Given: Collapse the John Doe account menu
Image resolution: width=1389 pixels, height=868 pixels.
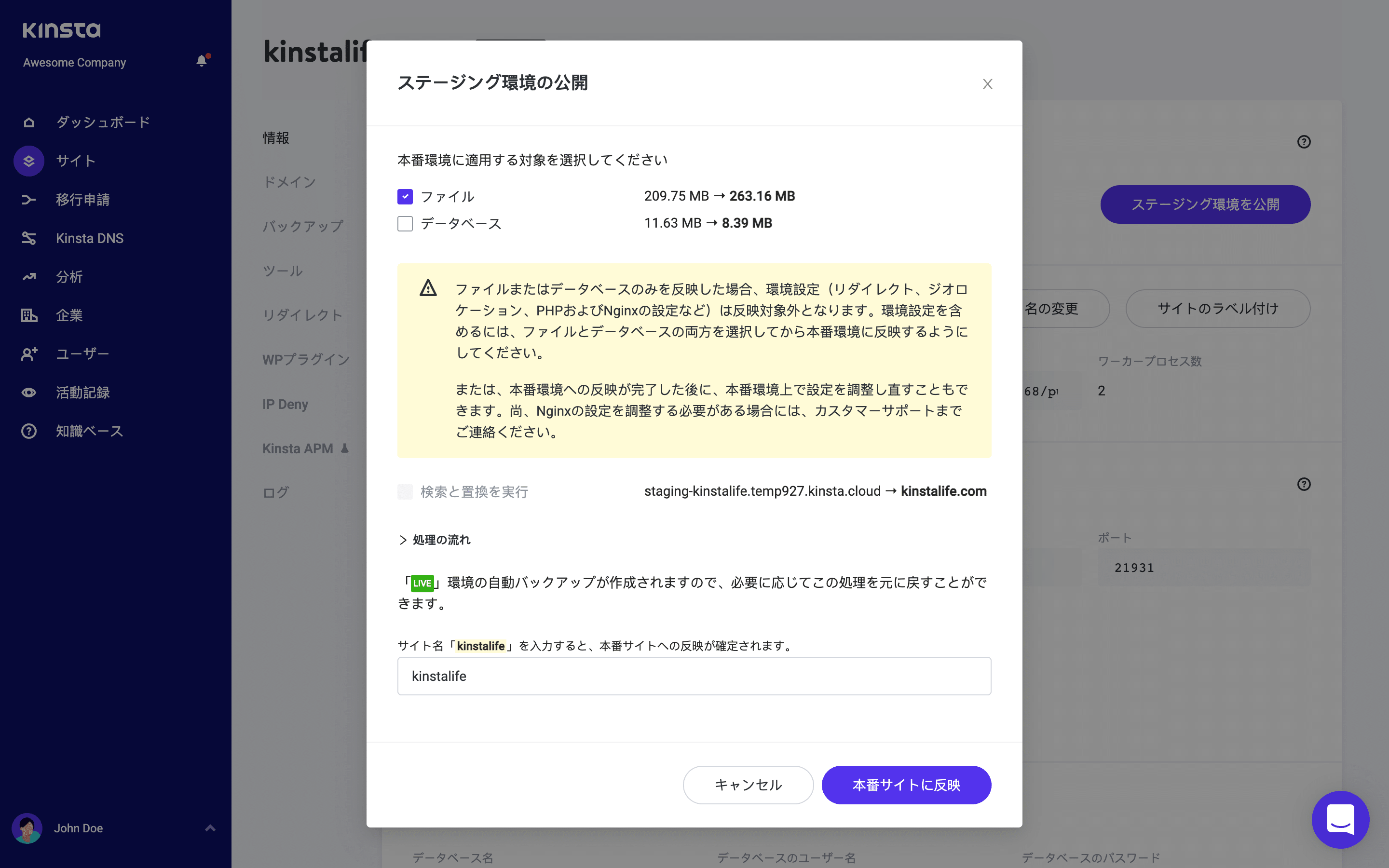Looking at the screenshot, I should (x=209, y=828).
